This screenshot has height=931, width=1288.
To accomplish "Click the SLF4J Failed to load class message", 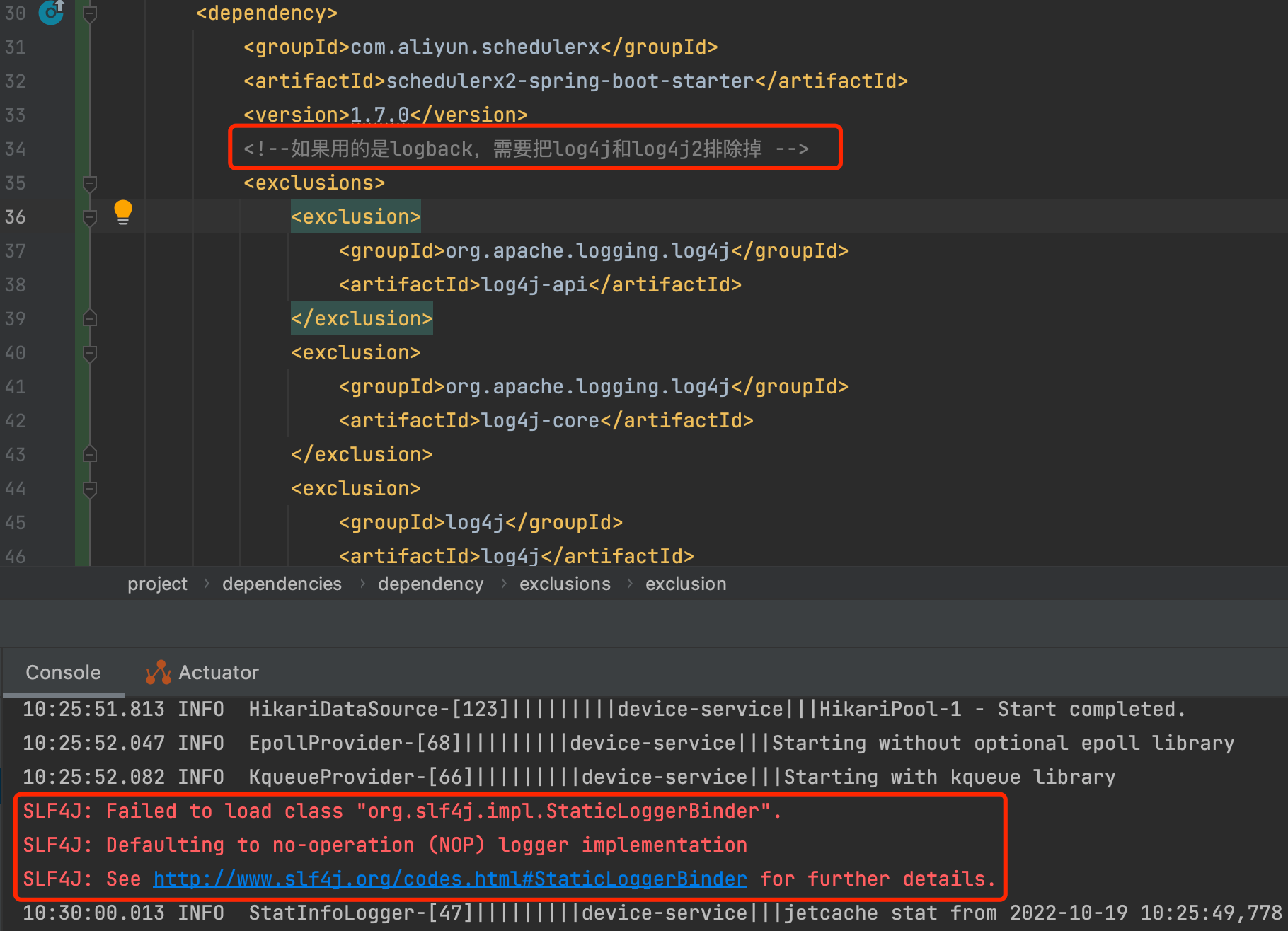I will [x=402, y=811].
